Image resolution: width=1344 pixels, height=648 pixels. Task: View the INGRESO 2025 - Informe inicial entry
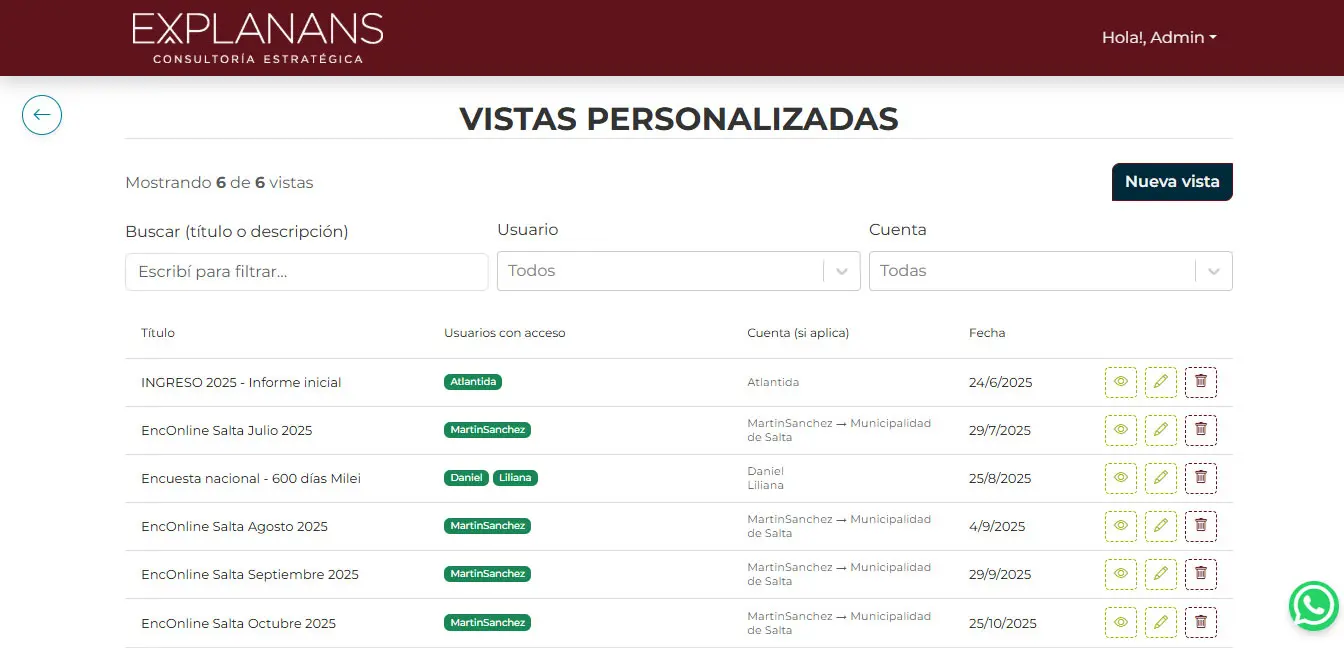click(1121, 382)
